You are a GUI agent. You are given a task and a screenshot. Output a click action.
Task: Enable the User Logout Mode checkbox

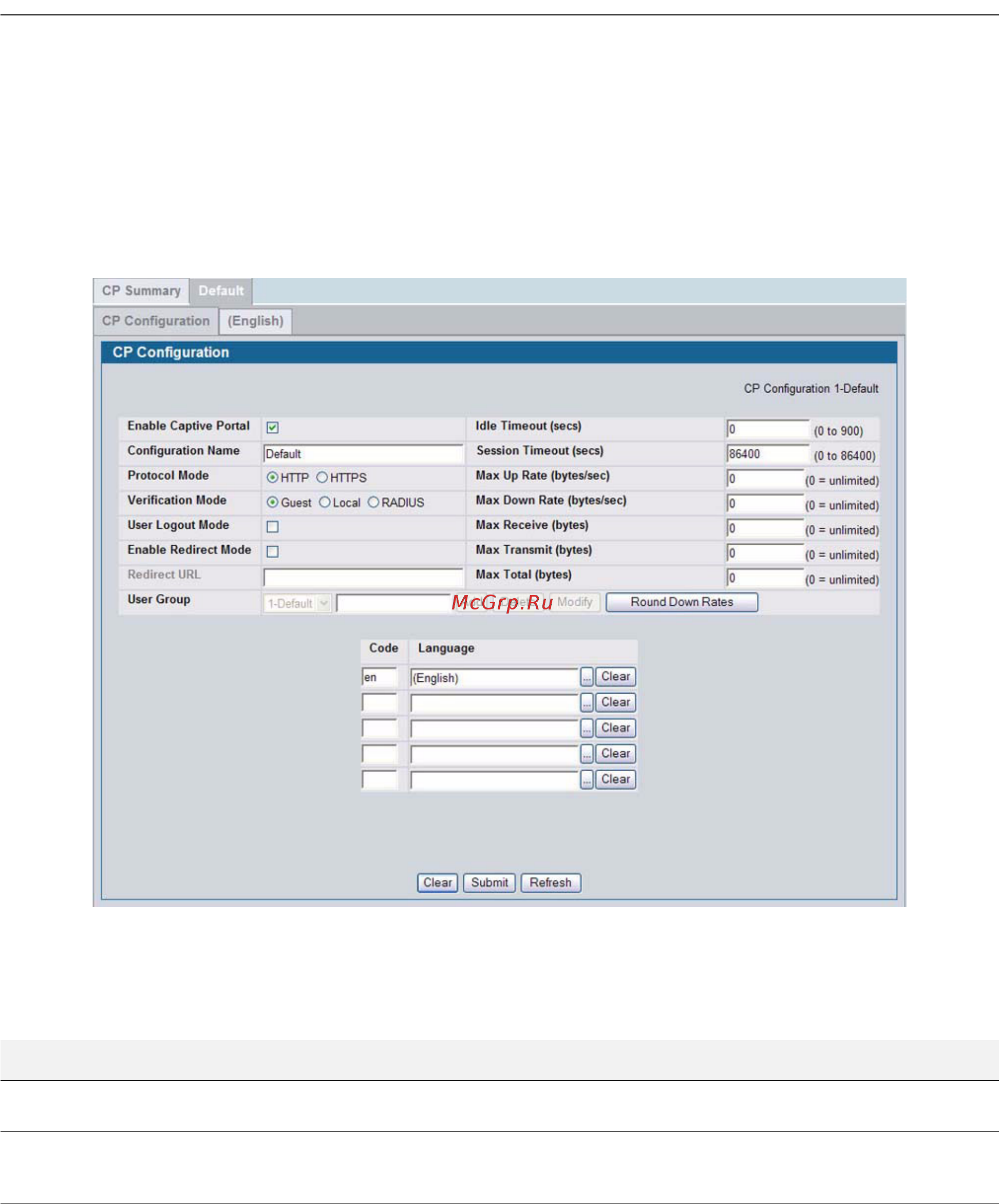[273, 527]
